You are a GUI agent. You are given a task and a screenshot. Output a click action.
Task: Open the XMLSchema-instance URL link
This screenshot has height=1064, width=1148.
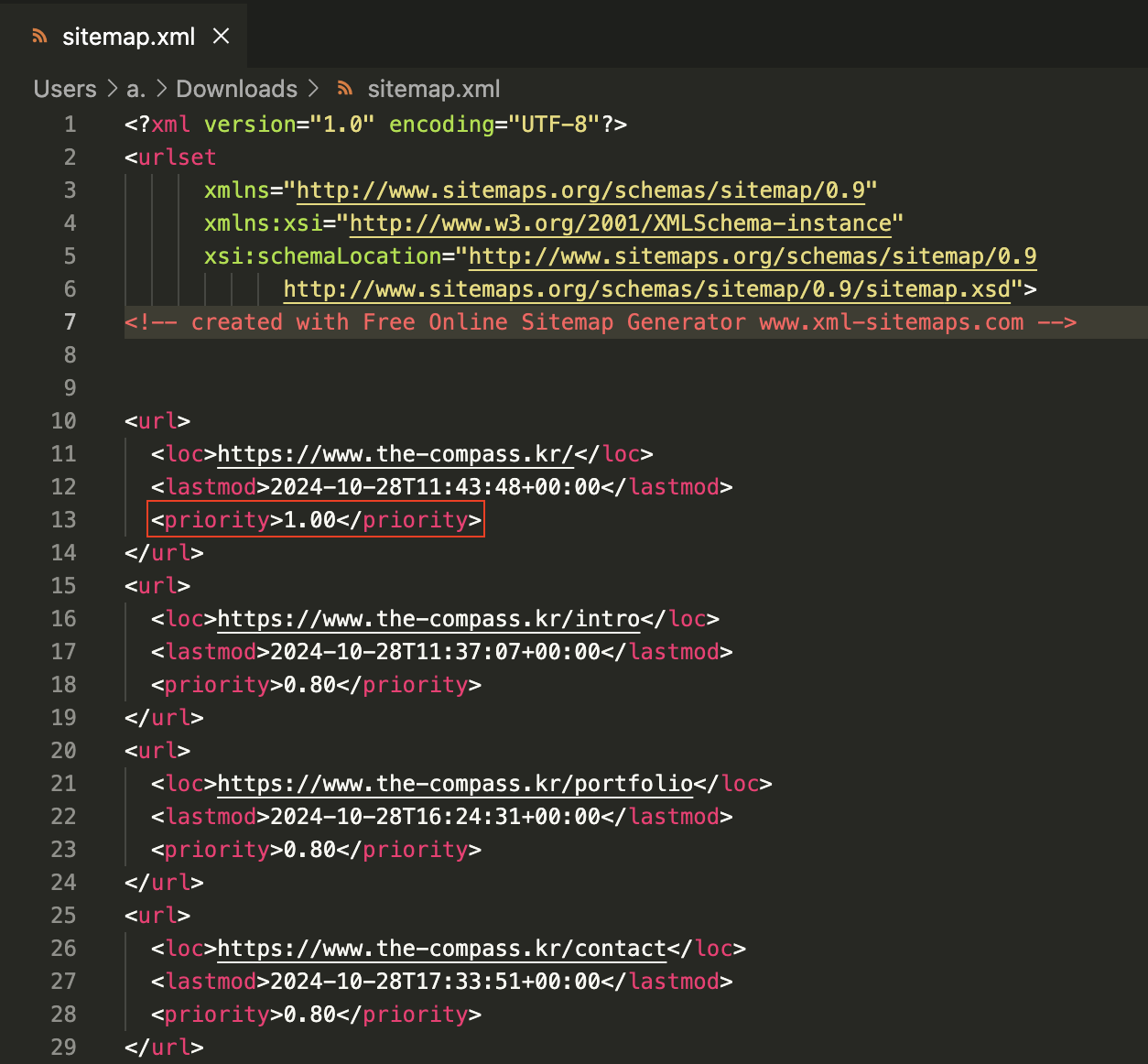620,223
